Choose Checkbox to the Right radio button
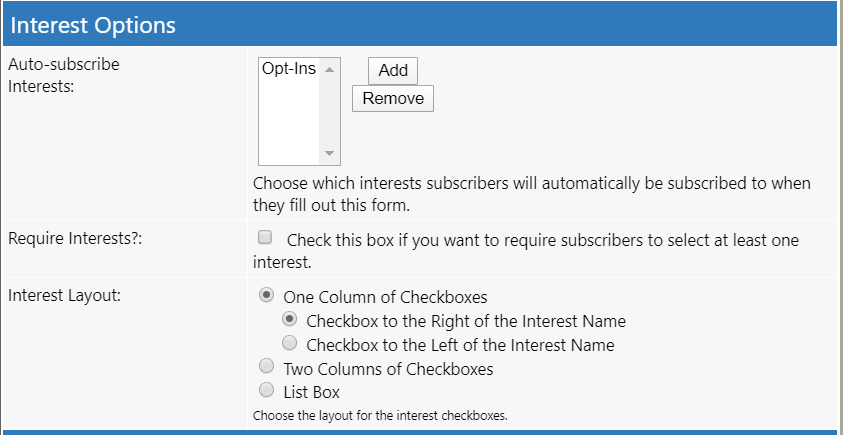The image size is (843, 435). point(289,319)
